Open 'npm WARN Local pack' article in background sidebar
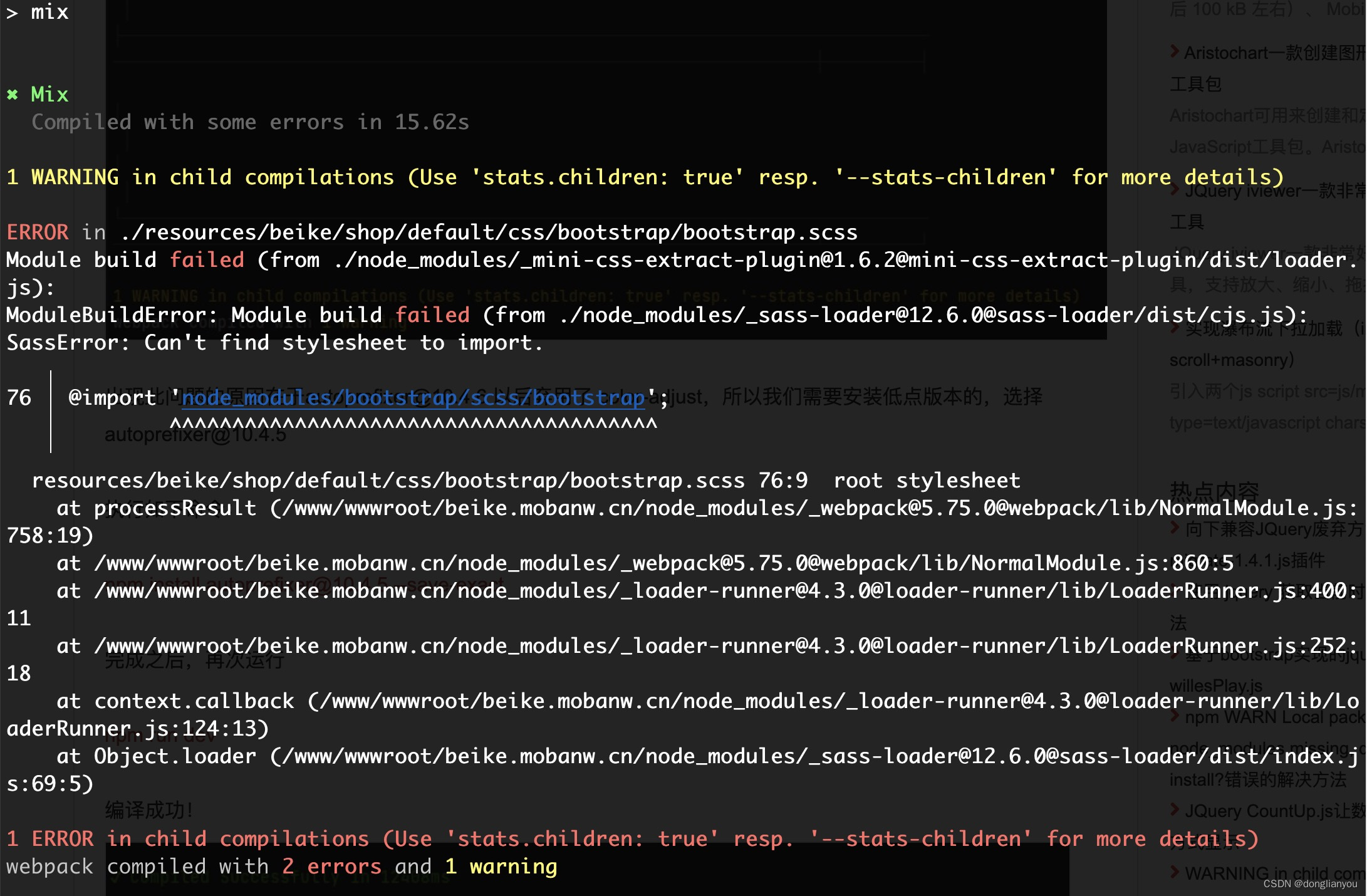Viewport: 1367px width, 896px height. (x=1275, y=717)
